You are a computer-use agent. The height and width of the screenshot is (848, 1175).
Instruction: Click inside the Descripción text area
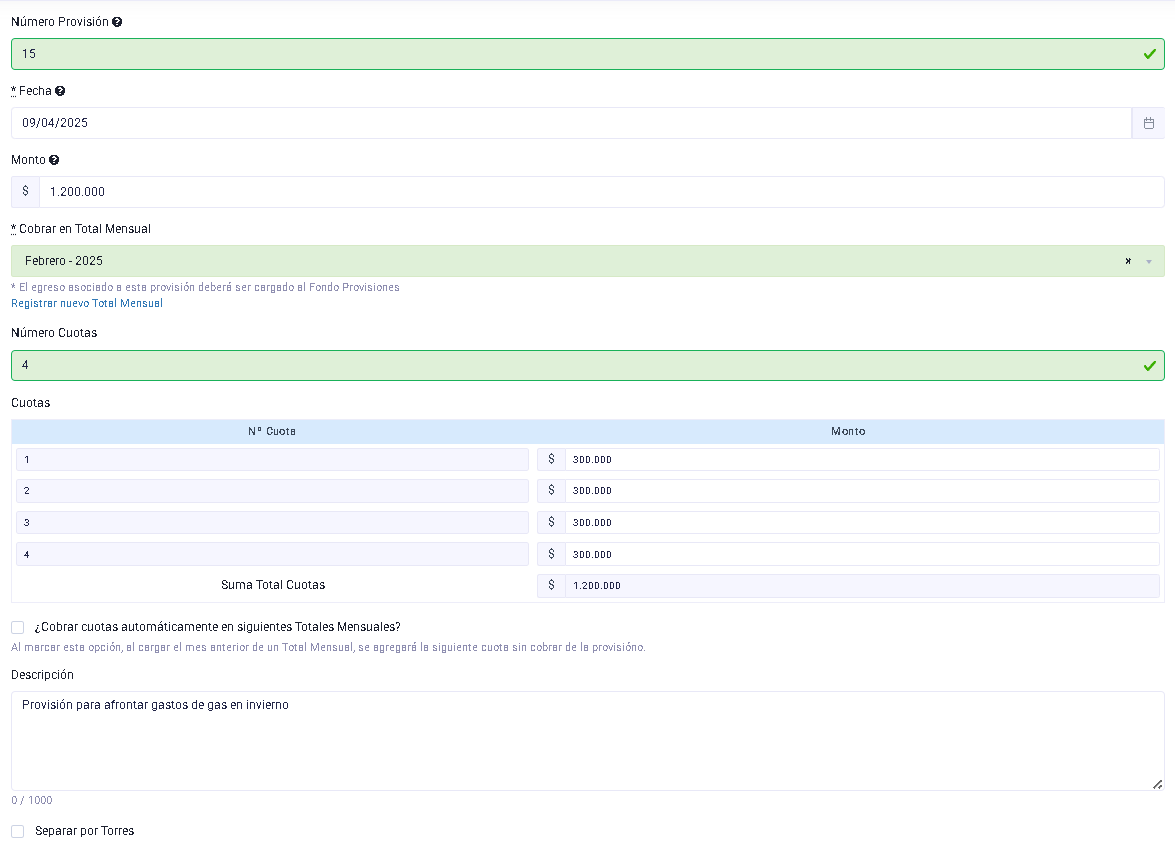pos(587,740)
